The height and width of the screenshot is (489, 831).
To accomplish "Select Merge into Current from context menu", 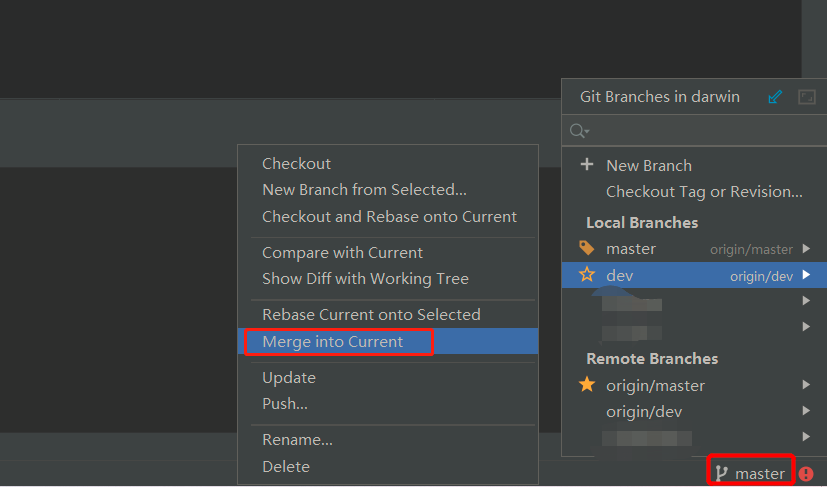I will [x=332, y=342].
